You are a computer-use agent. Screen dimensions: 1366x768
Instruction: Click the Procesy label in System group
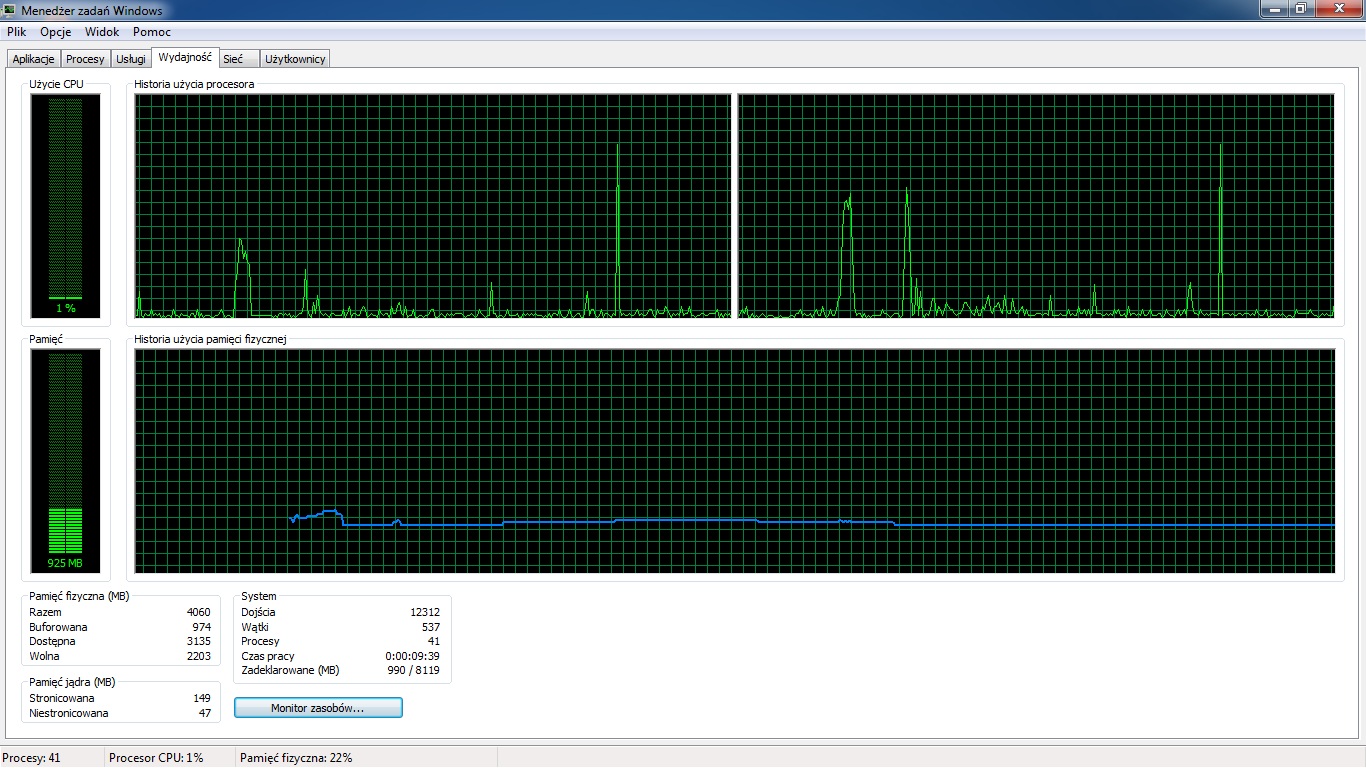[260, 641]
